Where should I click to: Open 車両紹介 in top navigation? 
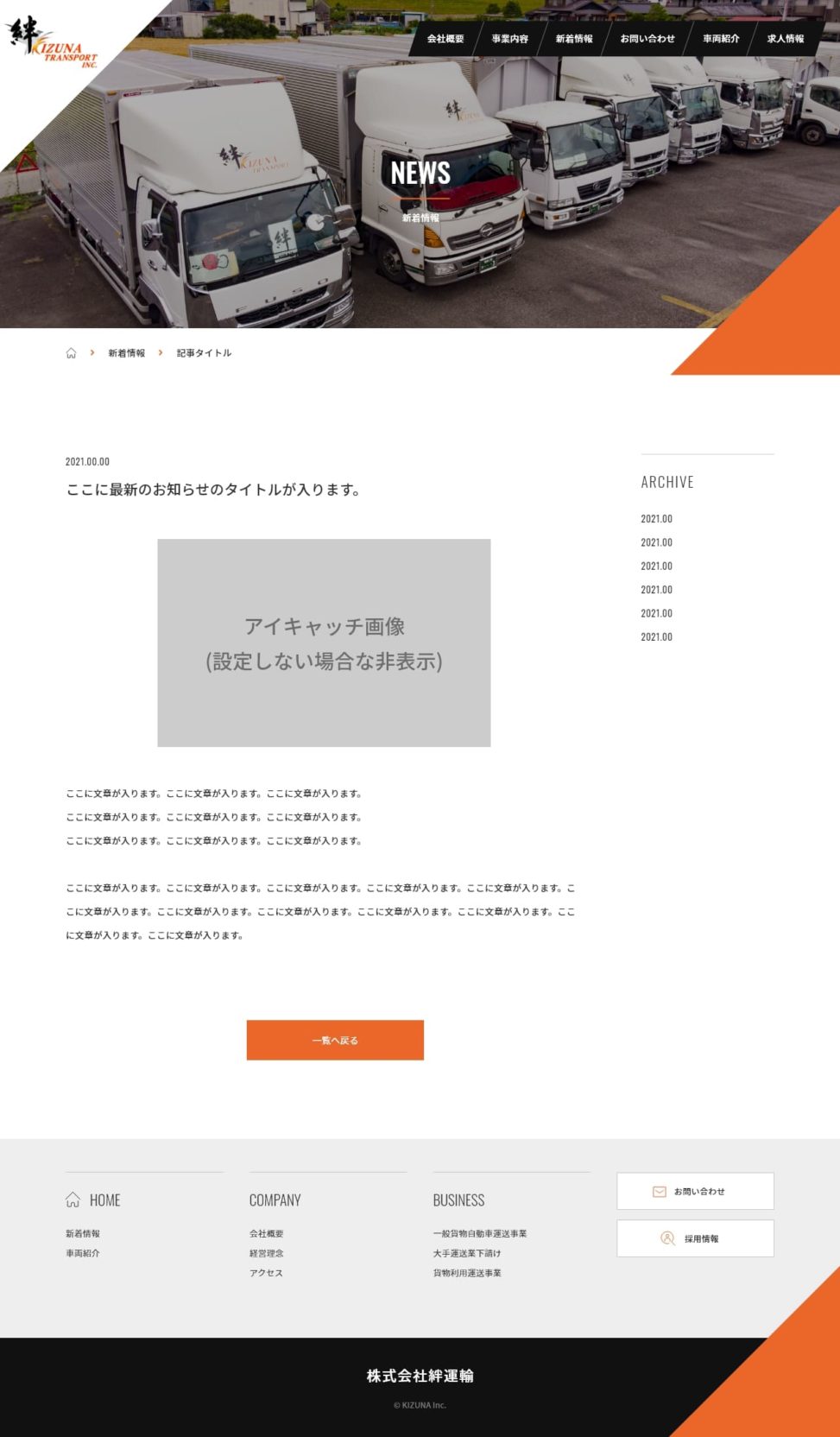[721, 39]
